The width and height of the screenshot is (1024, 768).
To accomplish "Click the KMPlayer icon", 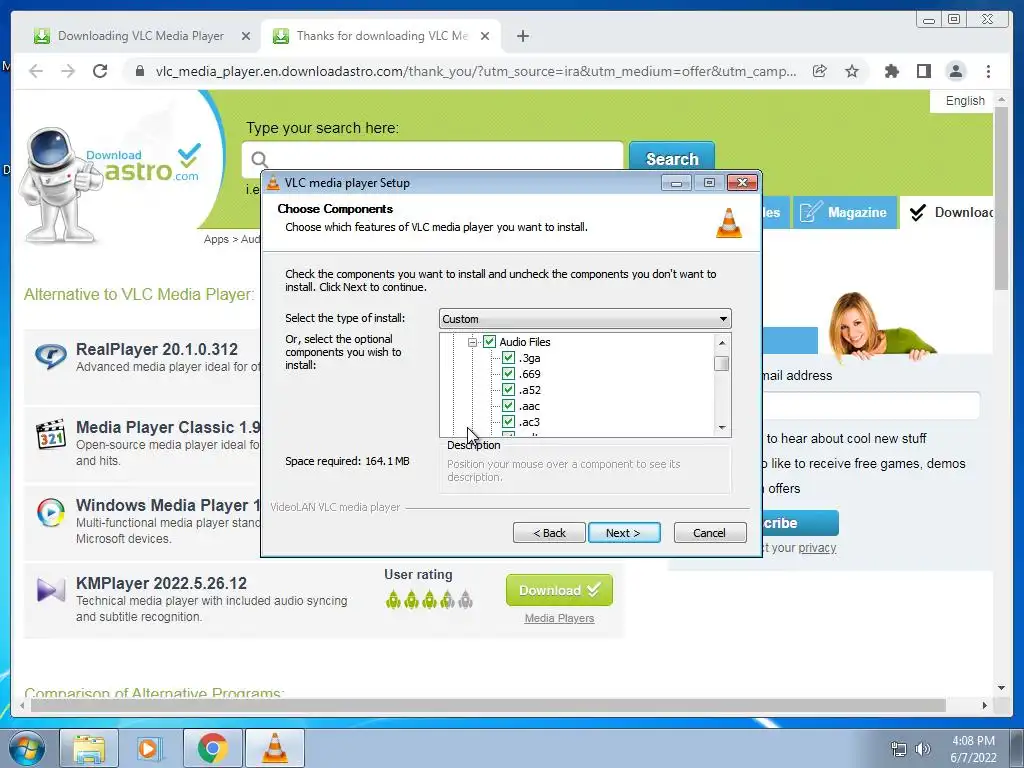I will tap(50, 590).
